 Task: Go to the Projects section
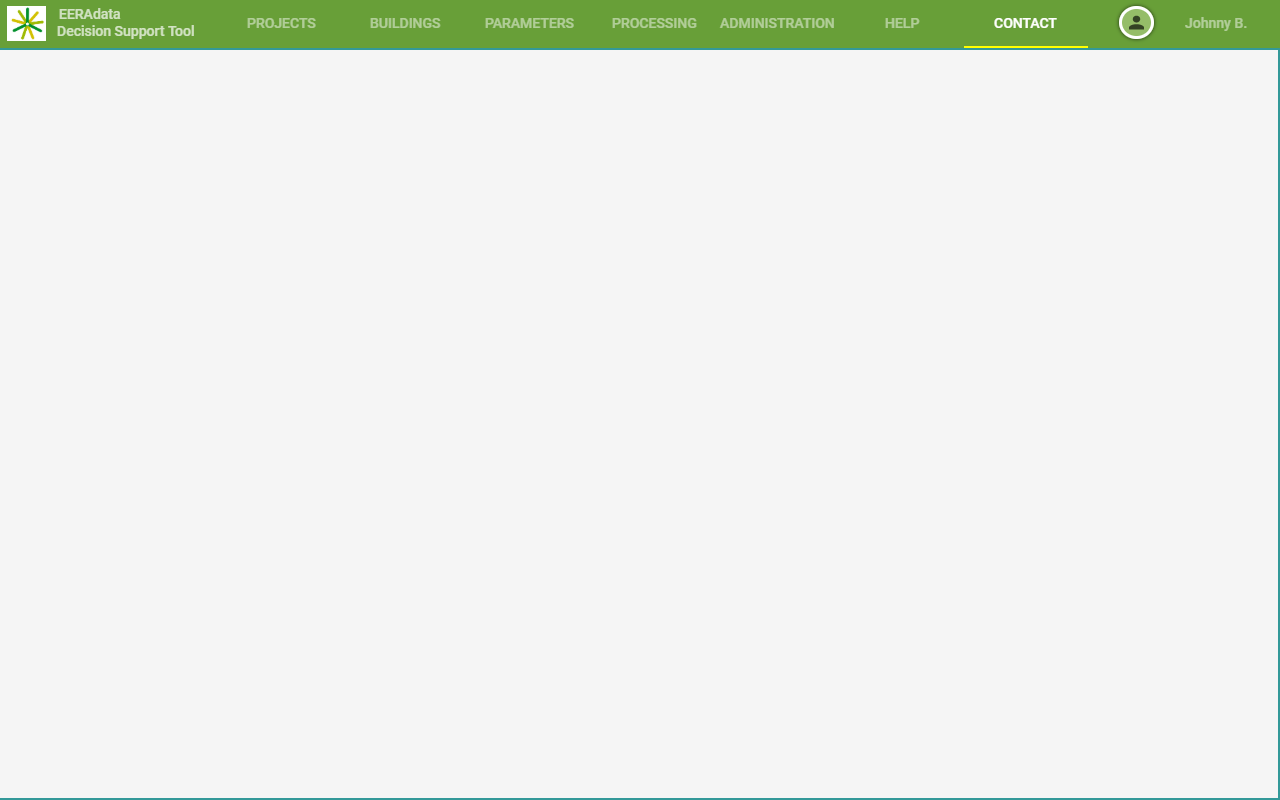281,23
